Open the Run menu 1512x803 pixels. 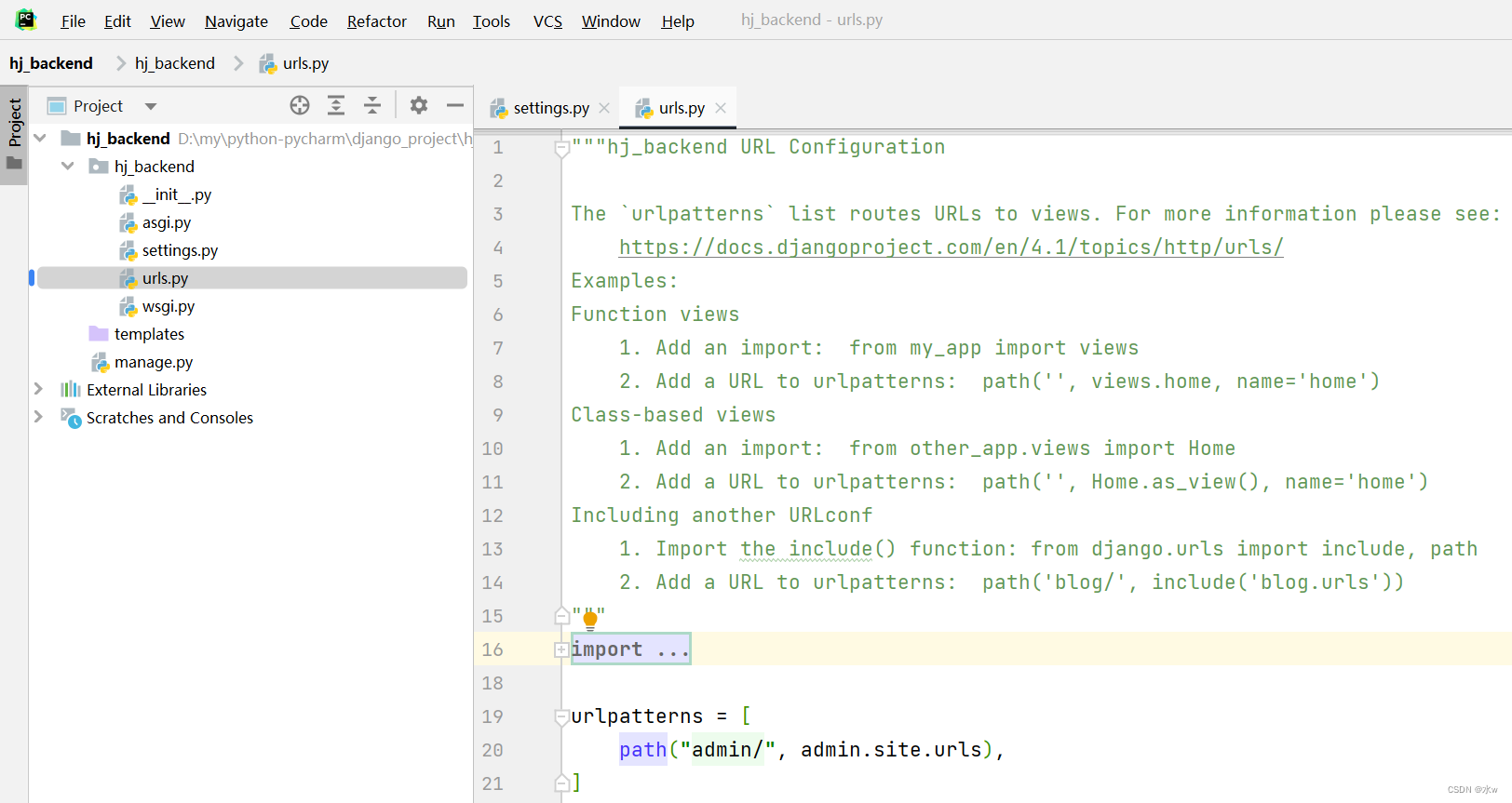[x=441, y=20]
